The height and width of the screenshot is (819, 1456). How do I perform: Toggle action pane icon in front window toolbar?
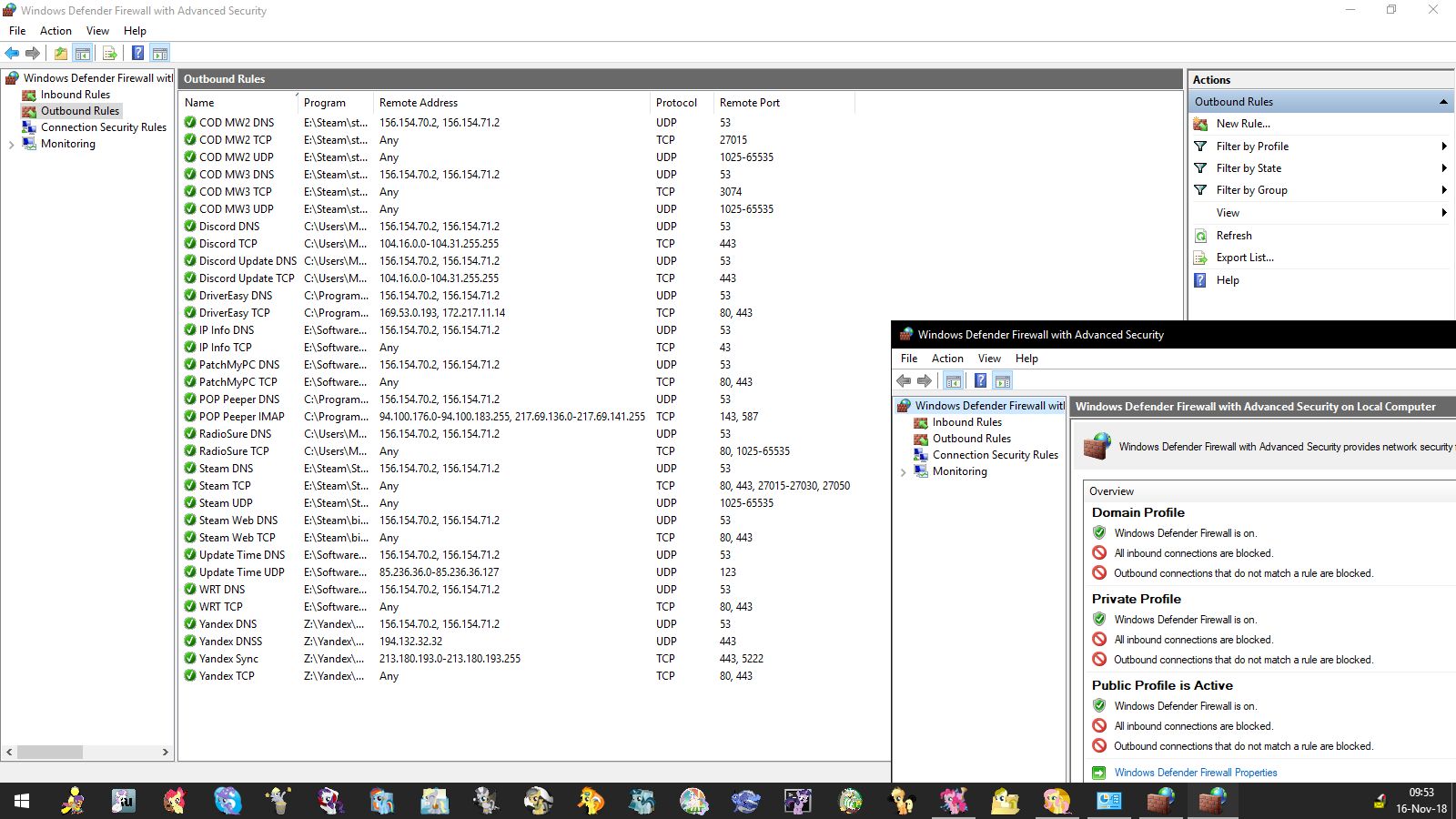tap(1003, 380)
